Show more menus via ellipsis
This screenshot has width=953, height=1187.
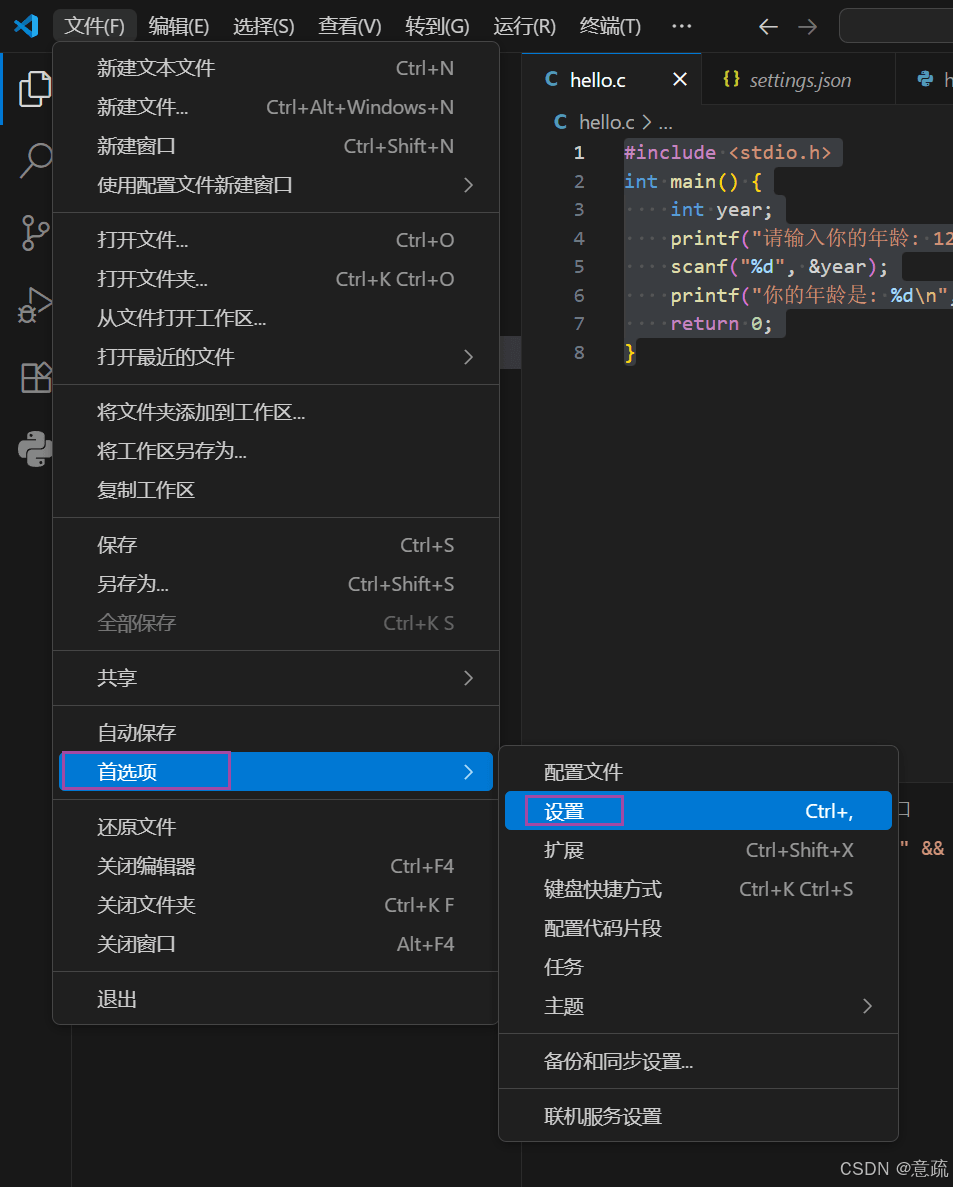click(681, 26)
